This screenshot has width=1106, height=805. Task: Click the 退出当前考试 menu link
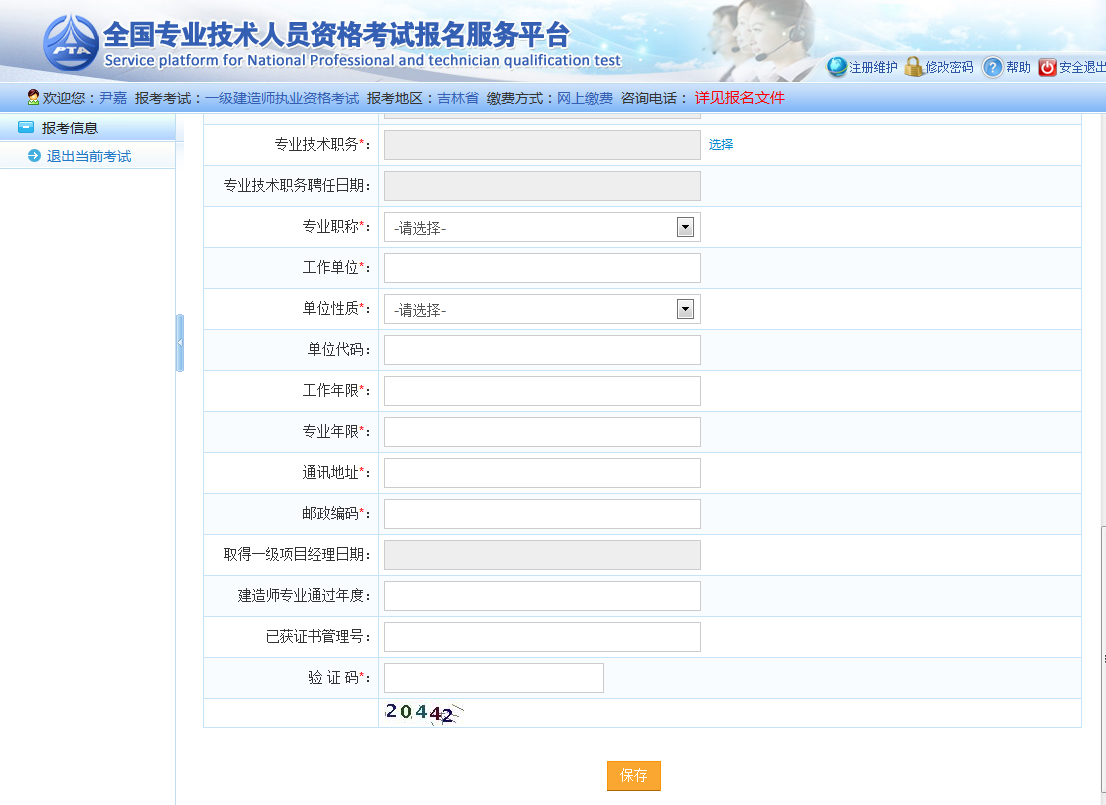89,156
